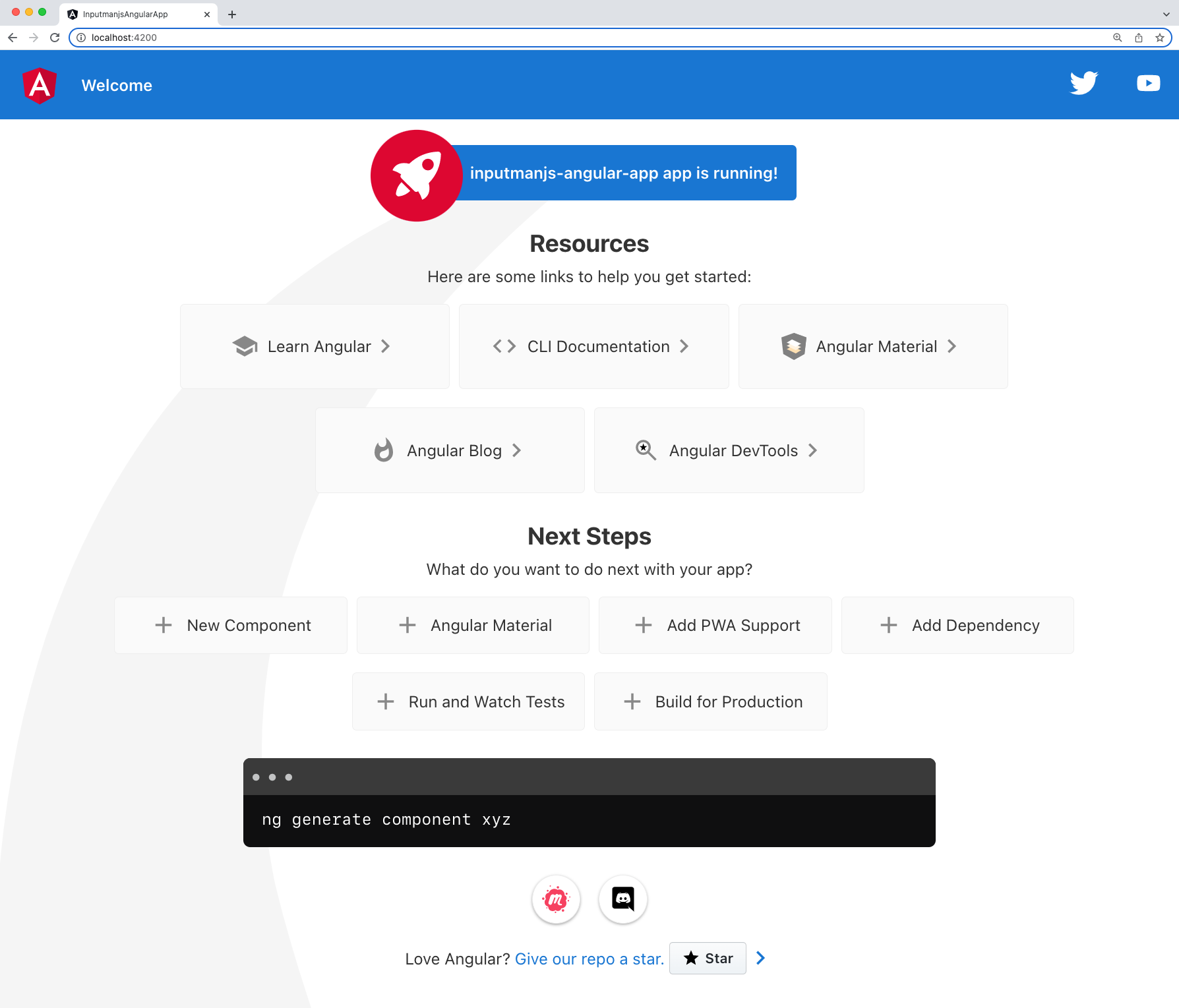Click the Next Steps heading
Screen dimensions: 1179x1008
[589, 537]
